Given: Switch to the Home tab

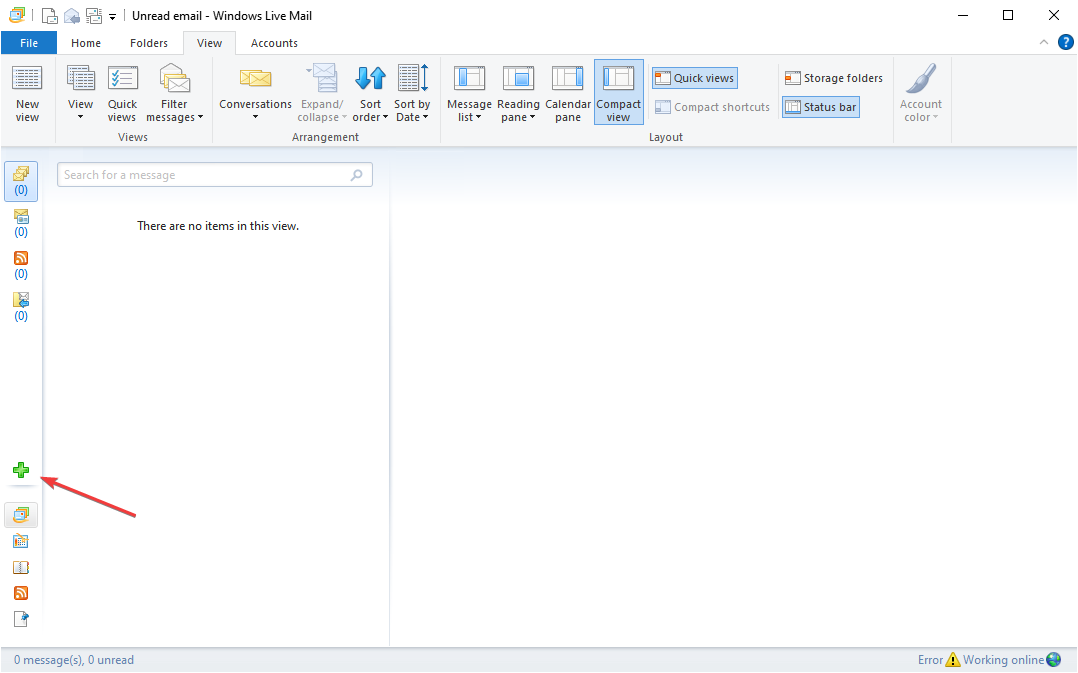Looking at the screenshot, I should click(86, 43).
